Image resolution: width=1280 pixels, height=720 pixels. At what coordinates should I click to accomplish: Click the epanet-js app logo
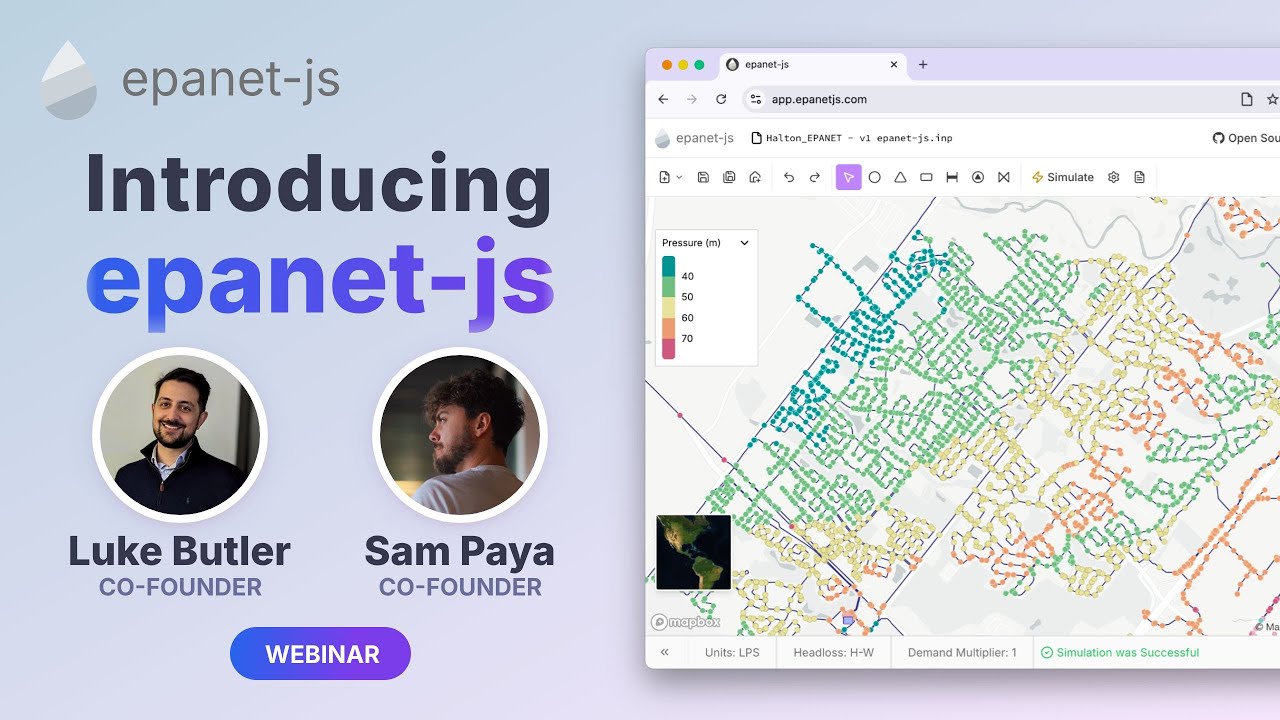coord(694,138)
